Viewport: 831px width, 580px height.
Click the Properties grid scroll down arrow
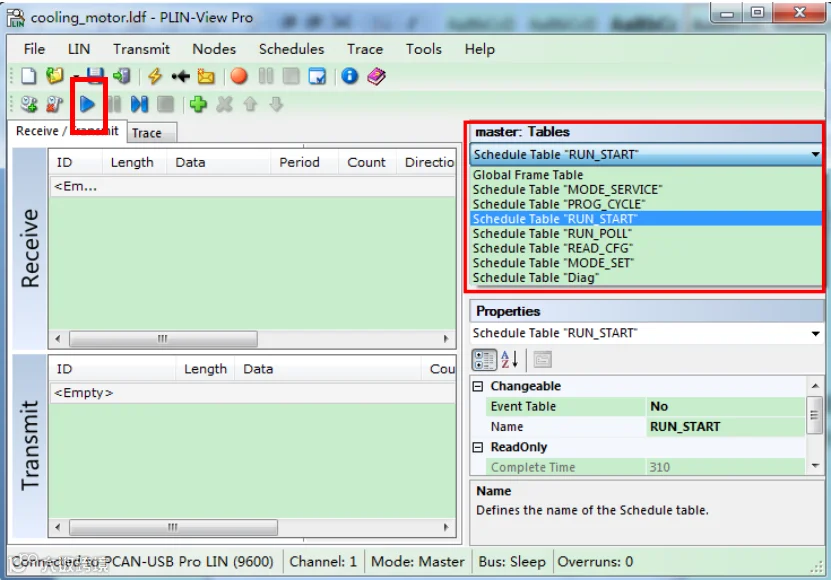point(815,465)
